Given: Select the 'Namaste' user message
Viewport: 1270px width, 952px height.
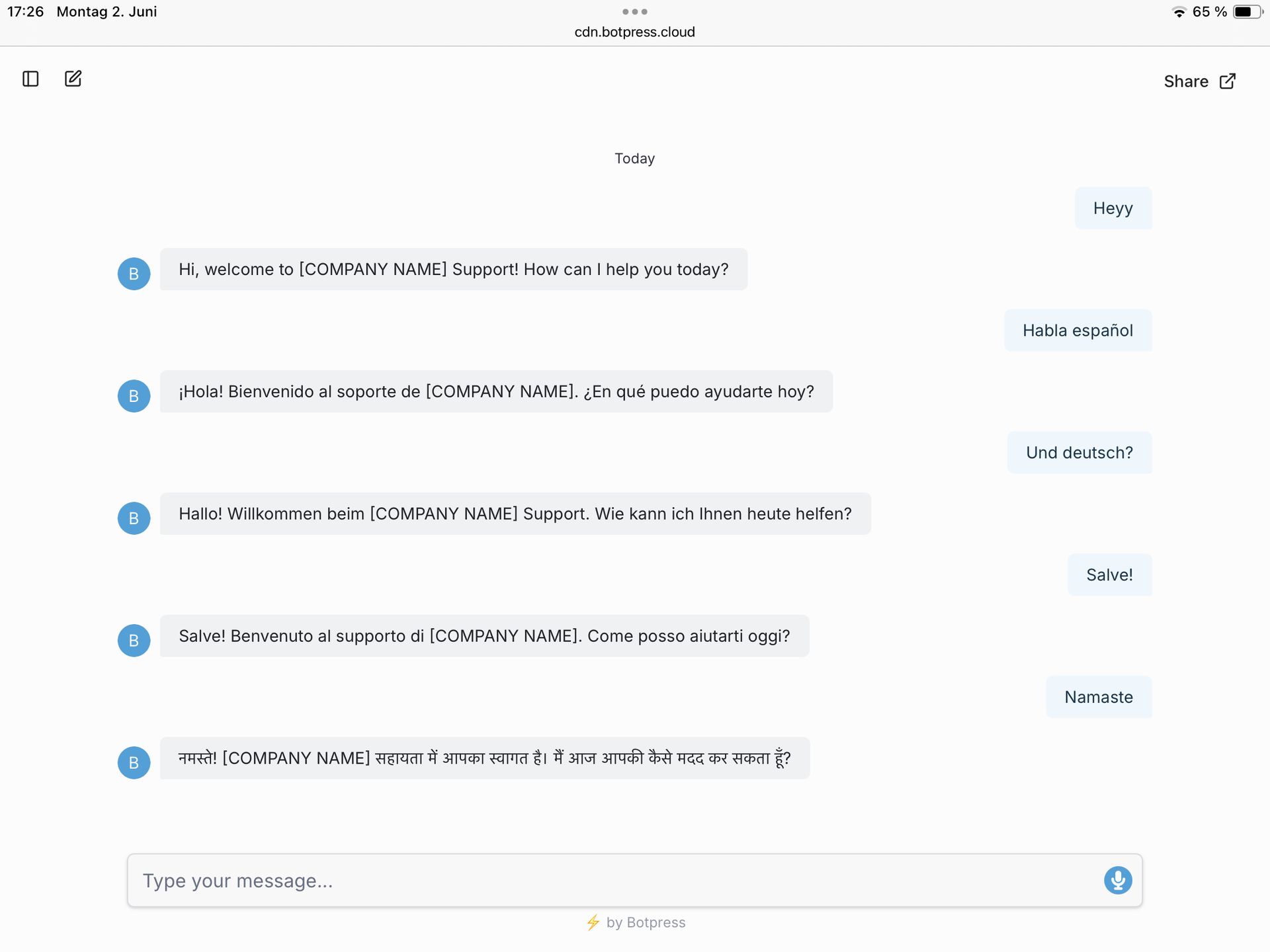Looking at the screenshot, I should [1099, 697].
